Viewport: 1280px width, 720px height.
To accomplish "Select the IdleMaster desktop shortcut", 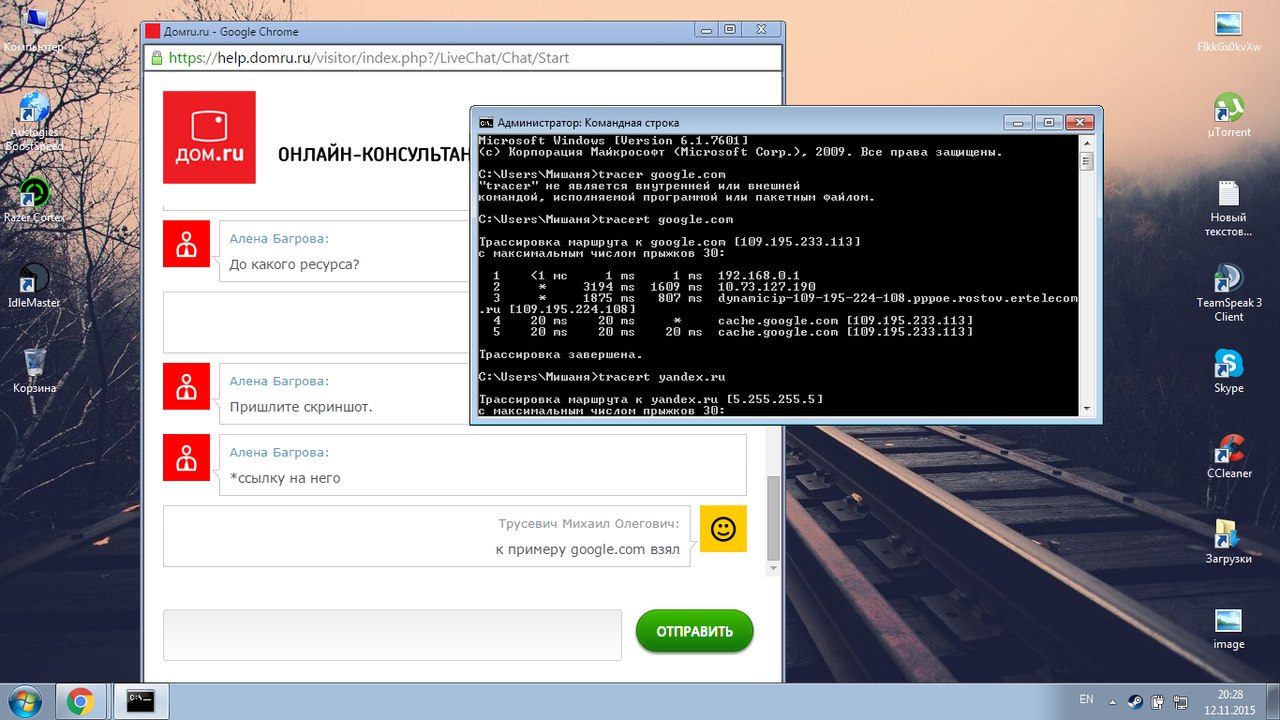I will pos(34,285).
